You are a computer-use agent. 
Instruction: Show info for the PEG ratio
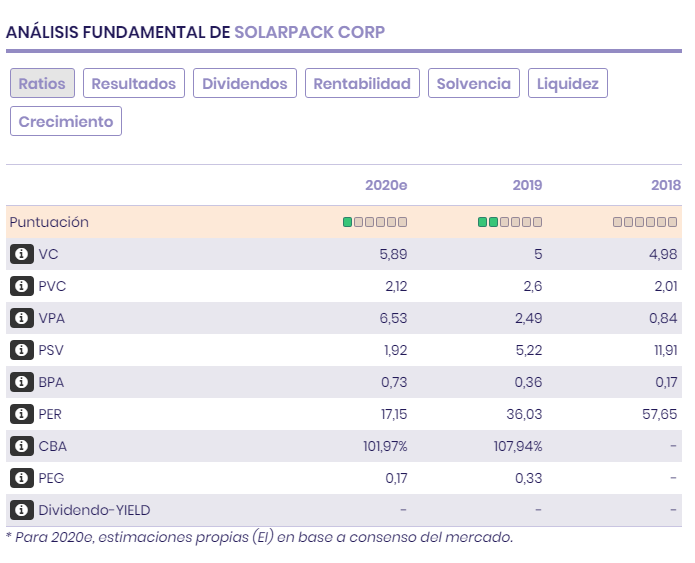[x=21, y=478]
